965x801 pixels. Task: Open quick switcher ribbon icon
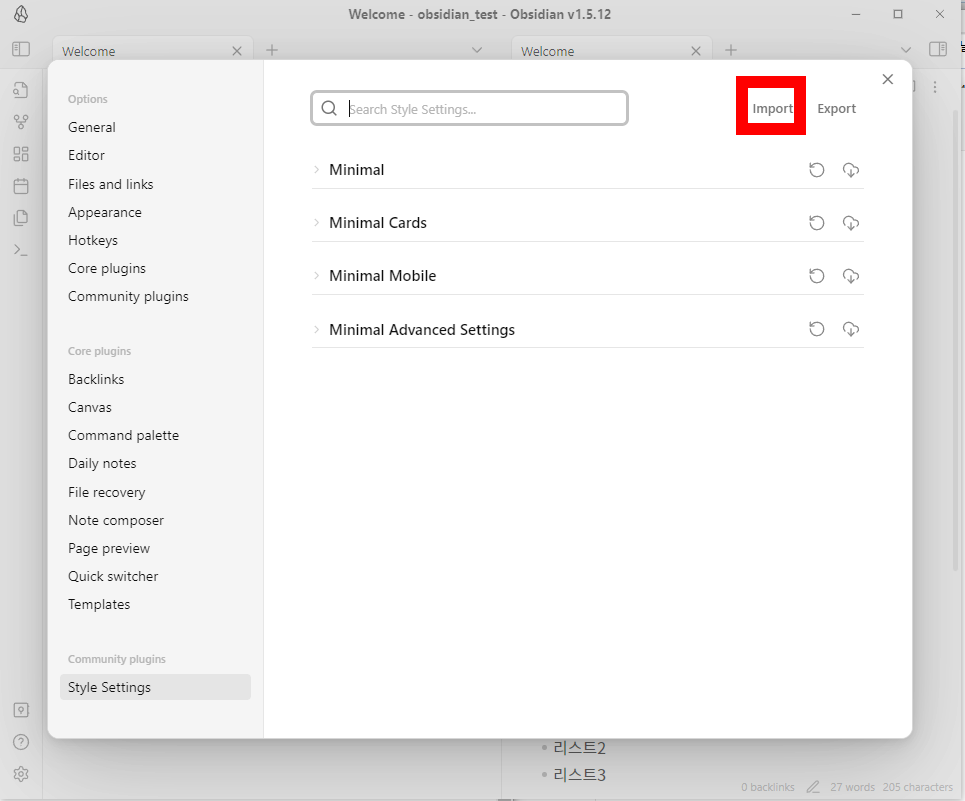pyautogui.click(x=21, y=90)
